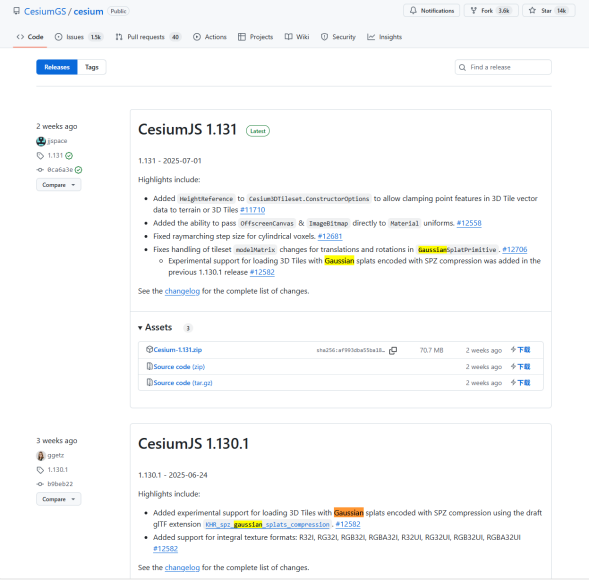
Task: Open #12582 link after the glTF extension
Action: 348,524
